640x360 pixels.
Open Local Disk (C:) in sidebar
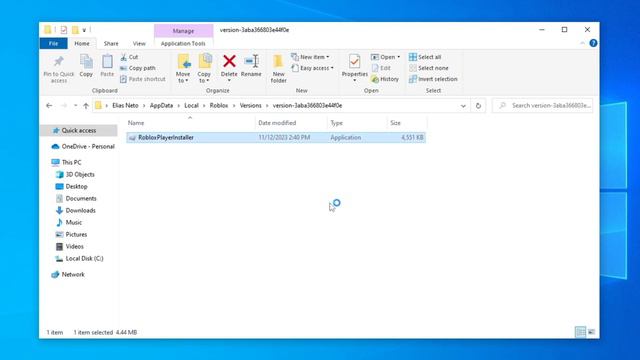(79, 258)
